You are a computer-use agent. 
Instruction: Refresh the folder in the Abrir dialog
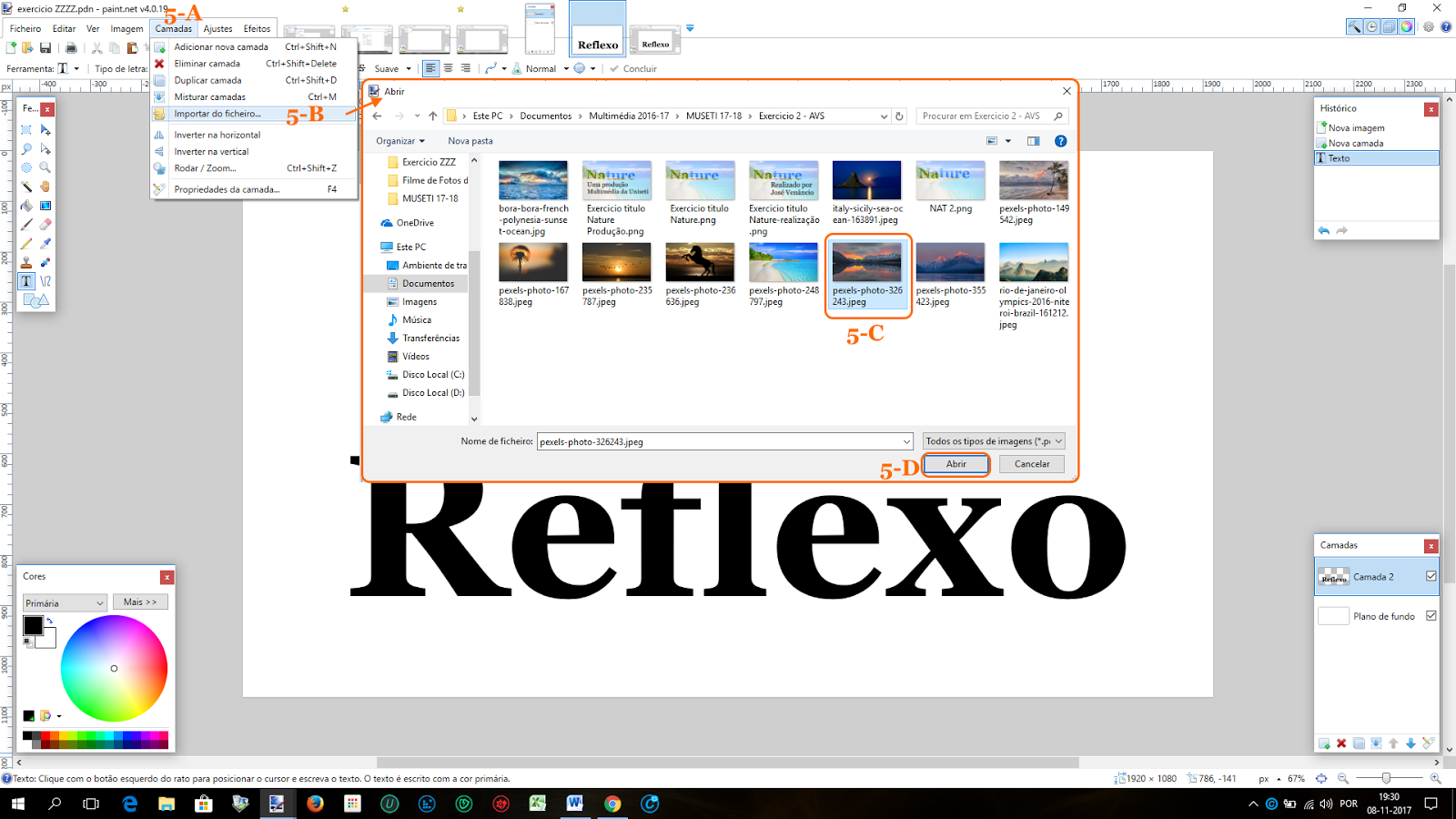pyautogui.click(x=899, y=116)
